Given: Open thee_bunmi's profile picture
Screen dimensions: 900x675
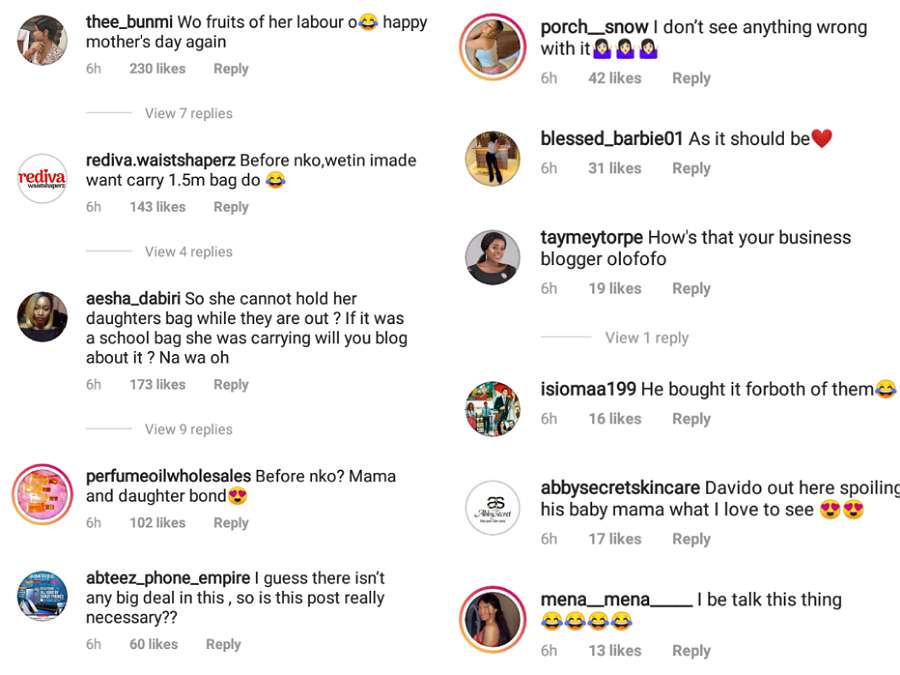Looking at the screenshot, I should point(43,41).
